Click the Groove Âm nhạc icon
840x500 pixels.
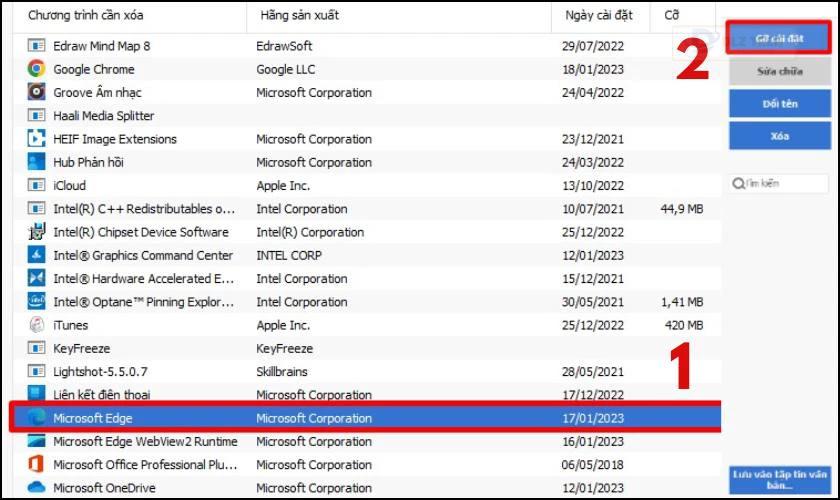[x=36, y=92]
